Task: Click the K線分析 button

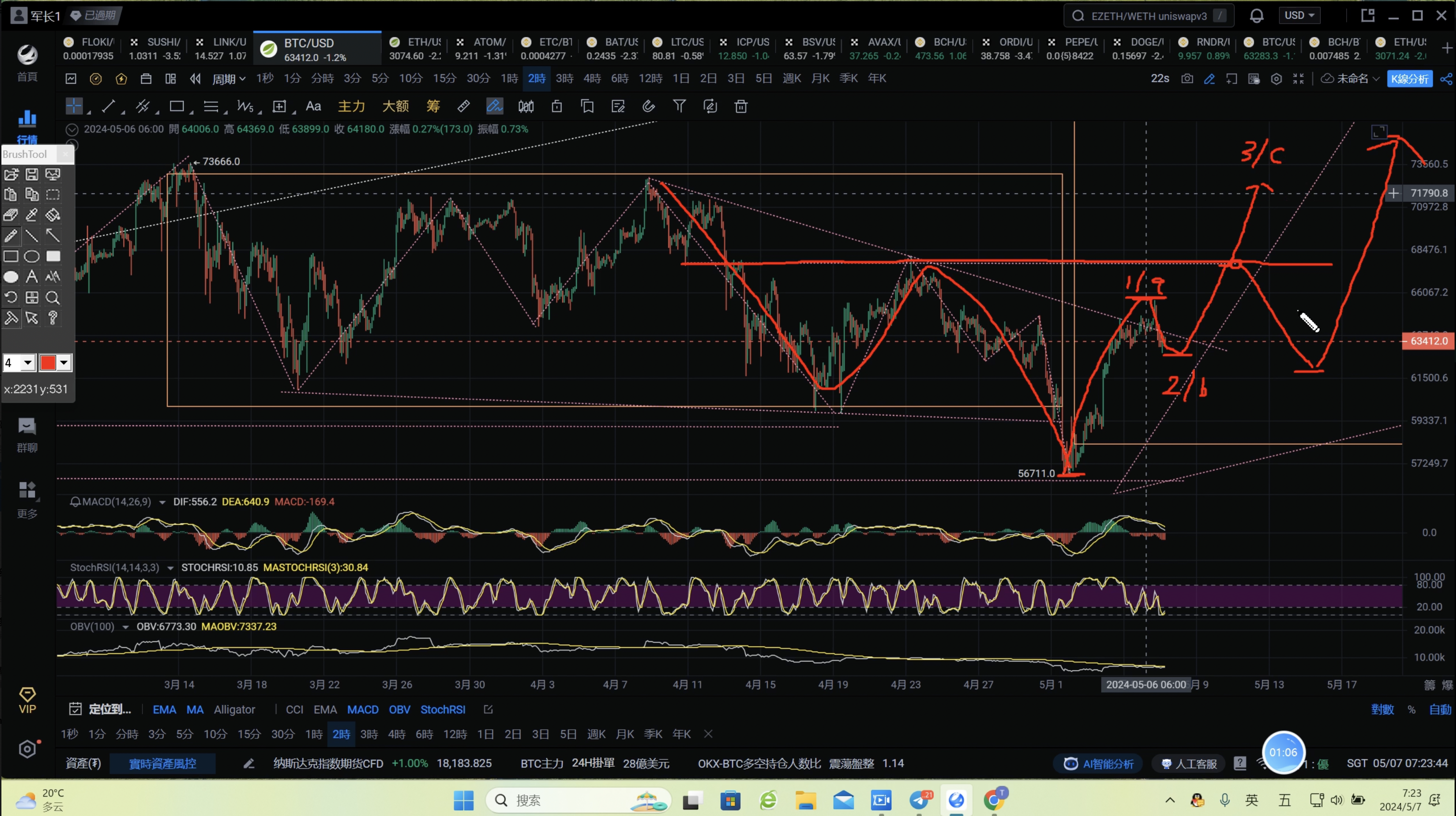Action: tap(1409, 78)
